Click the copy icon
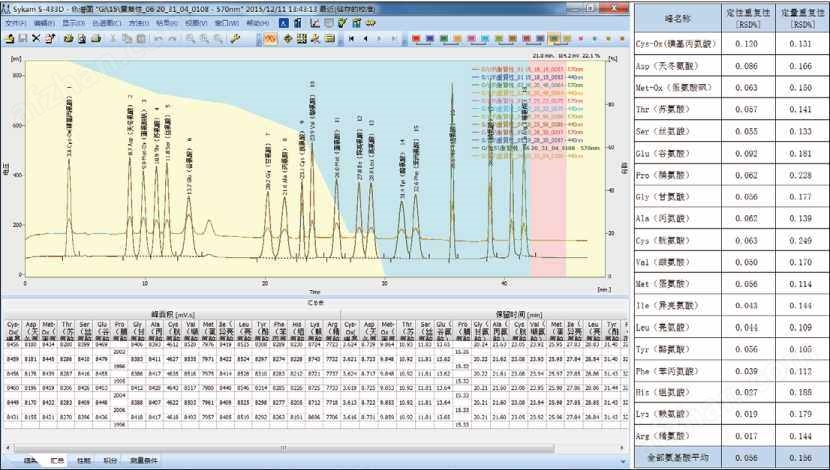Image resolution: width=830 pixels, height=470 pixels. (x=127, y=39)
